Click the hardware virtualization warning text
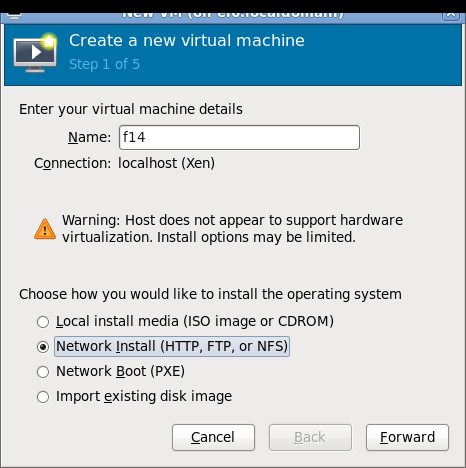466x468 pixels. tap(232, 229)
